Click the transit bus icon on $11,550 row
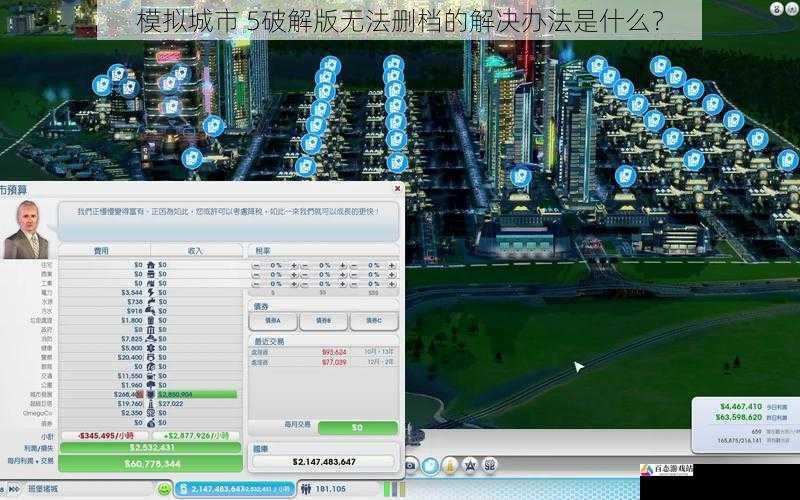Screen dimensions: 800x500 click(x=151, y=376)
